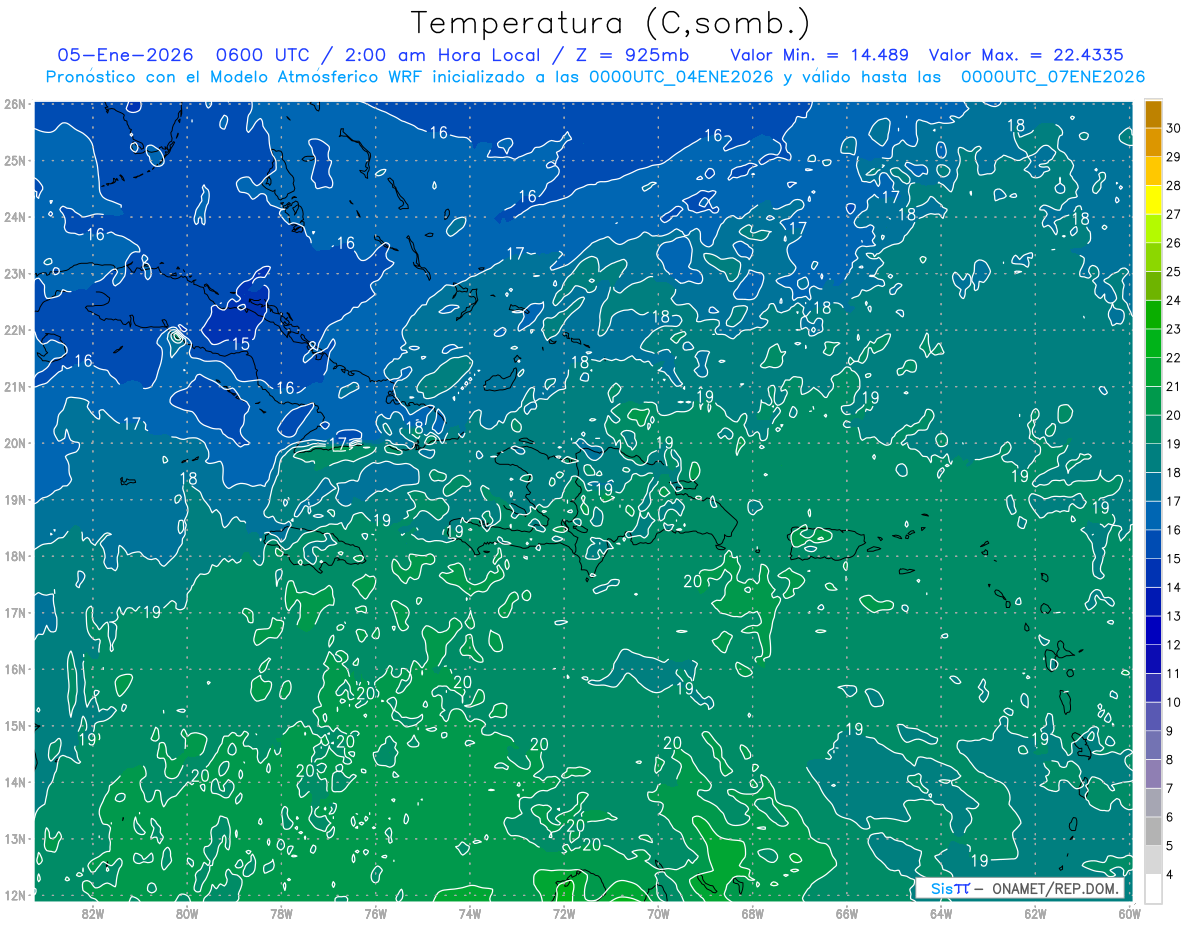Click the 15N latitude axis label
The width and height of the screenshot is (1200, 927).
click(14, 725)
